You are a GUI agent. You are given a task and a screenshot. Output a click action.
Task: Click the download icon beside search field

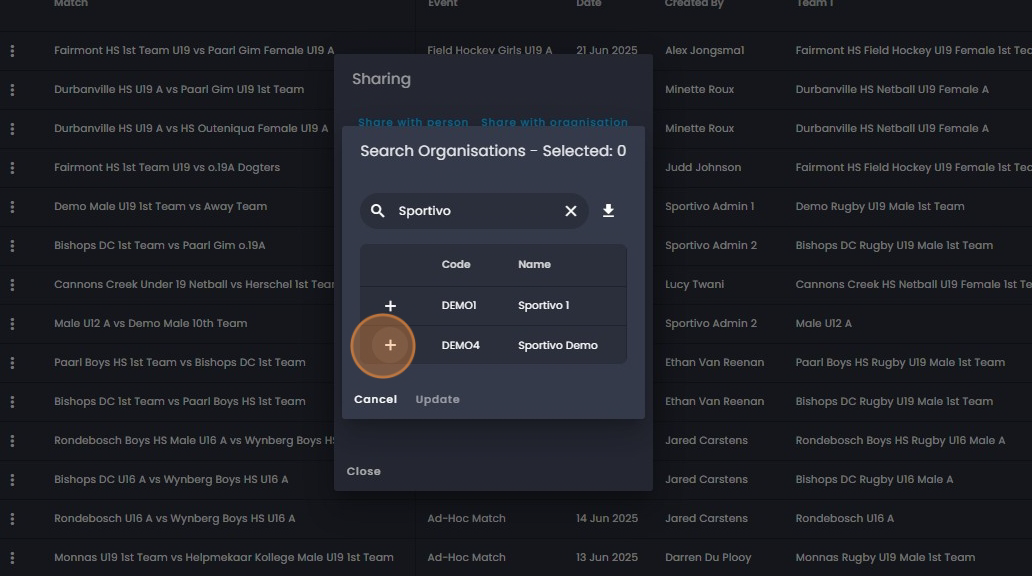click(x=608, y=211)
